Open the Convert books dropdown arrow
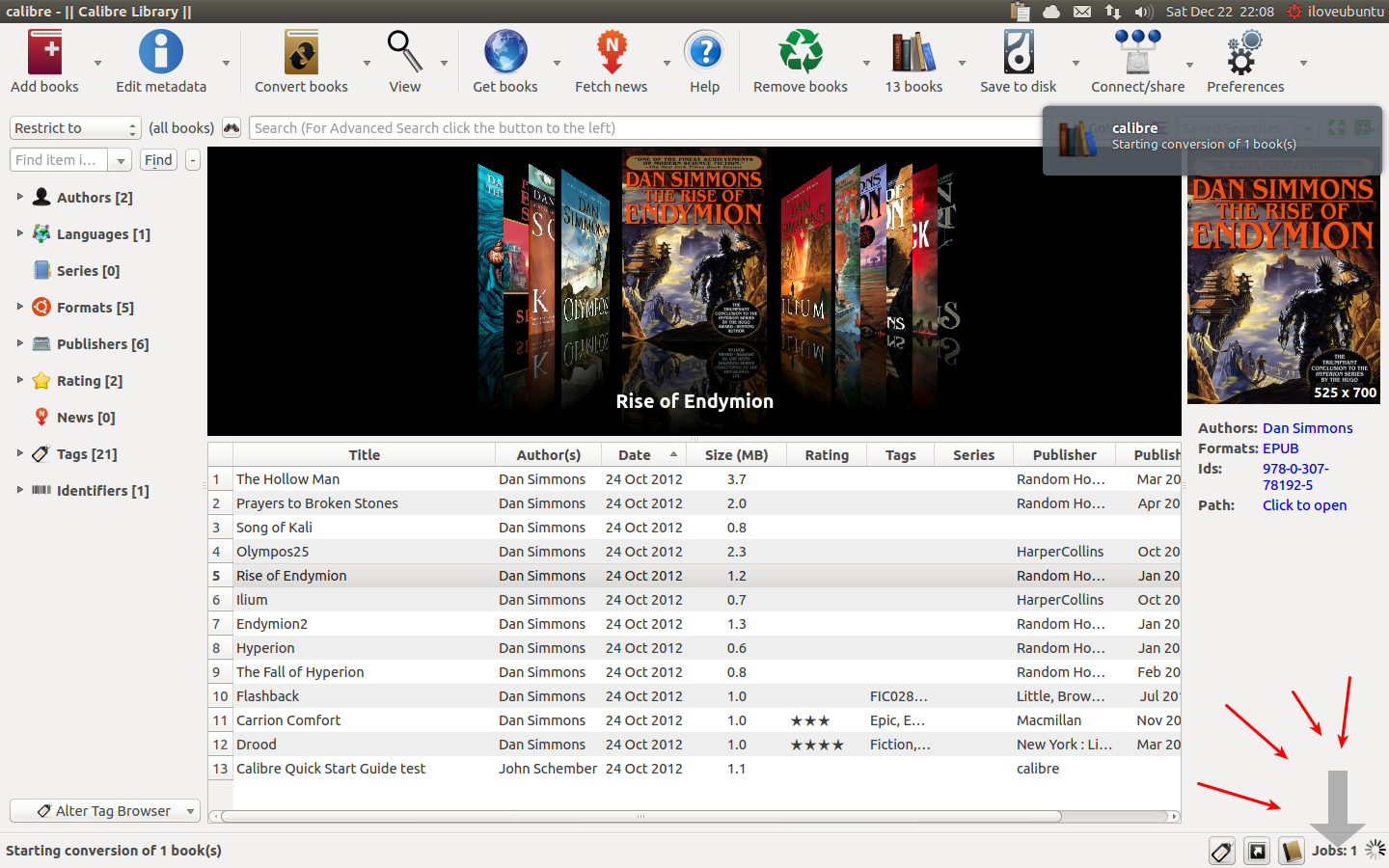 367,64
